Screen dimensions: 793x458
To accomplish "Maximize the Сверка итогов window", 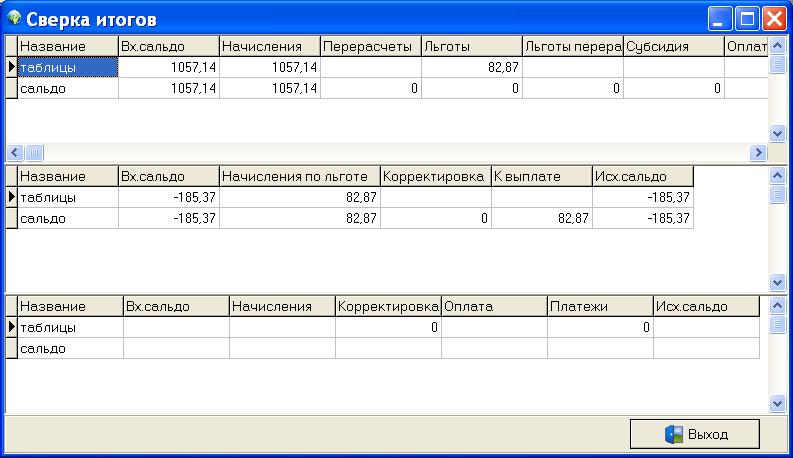I will [x=747, y=18].
